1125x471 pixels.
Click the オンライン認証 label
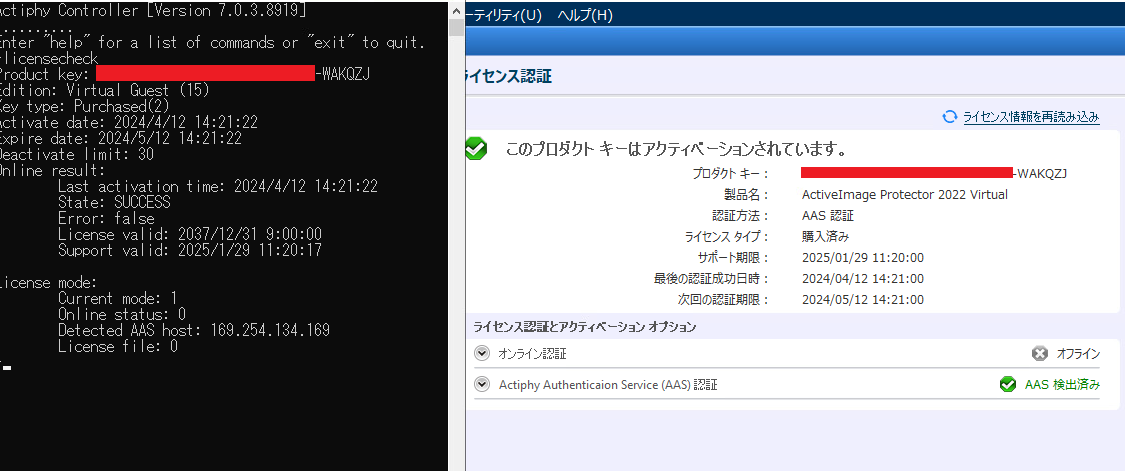pos(532,353)
